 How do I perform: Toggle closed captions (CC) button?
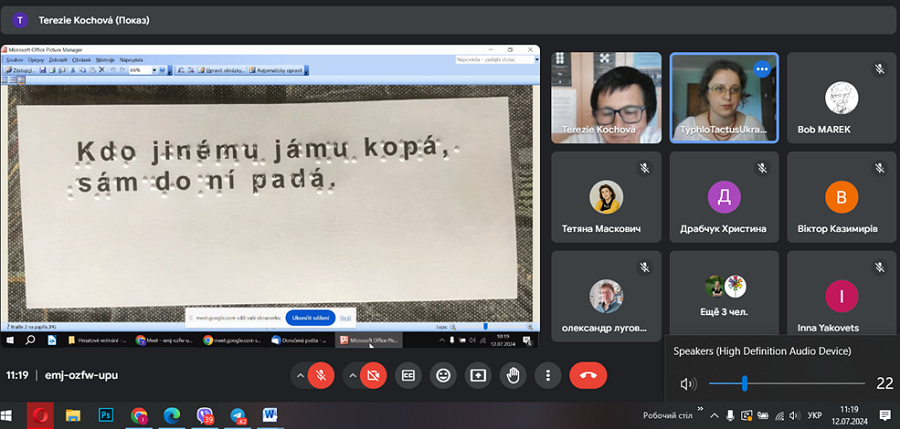(408, 375)
